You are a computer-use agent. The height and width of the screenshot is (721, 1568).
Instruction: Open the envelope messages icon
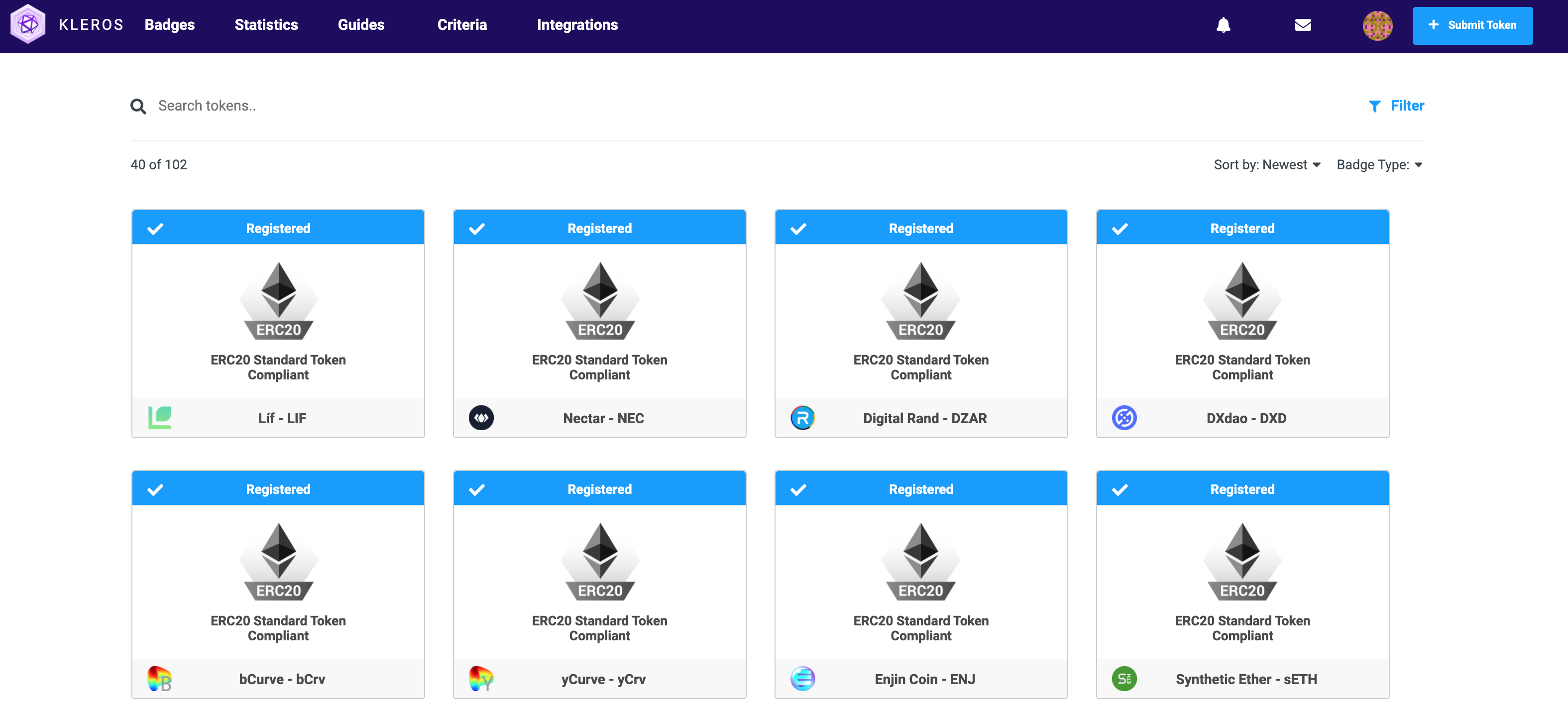click(x=1303, y=25)
